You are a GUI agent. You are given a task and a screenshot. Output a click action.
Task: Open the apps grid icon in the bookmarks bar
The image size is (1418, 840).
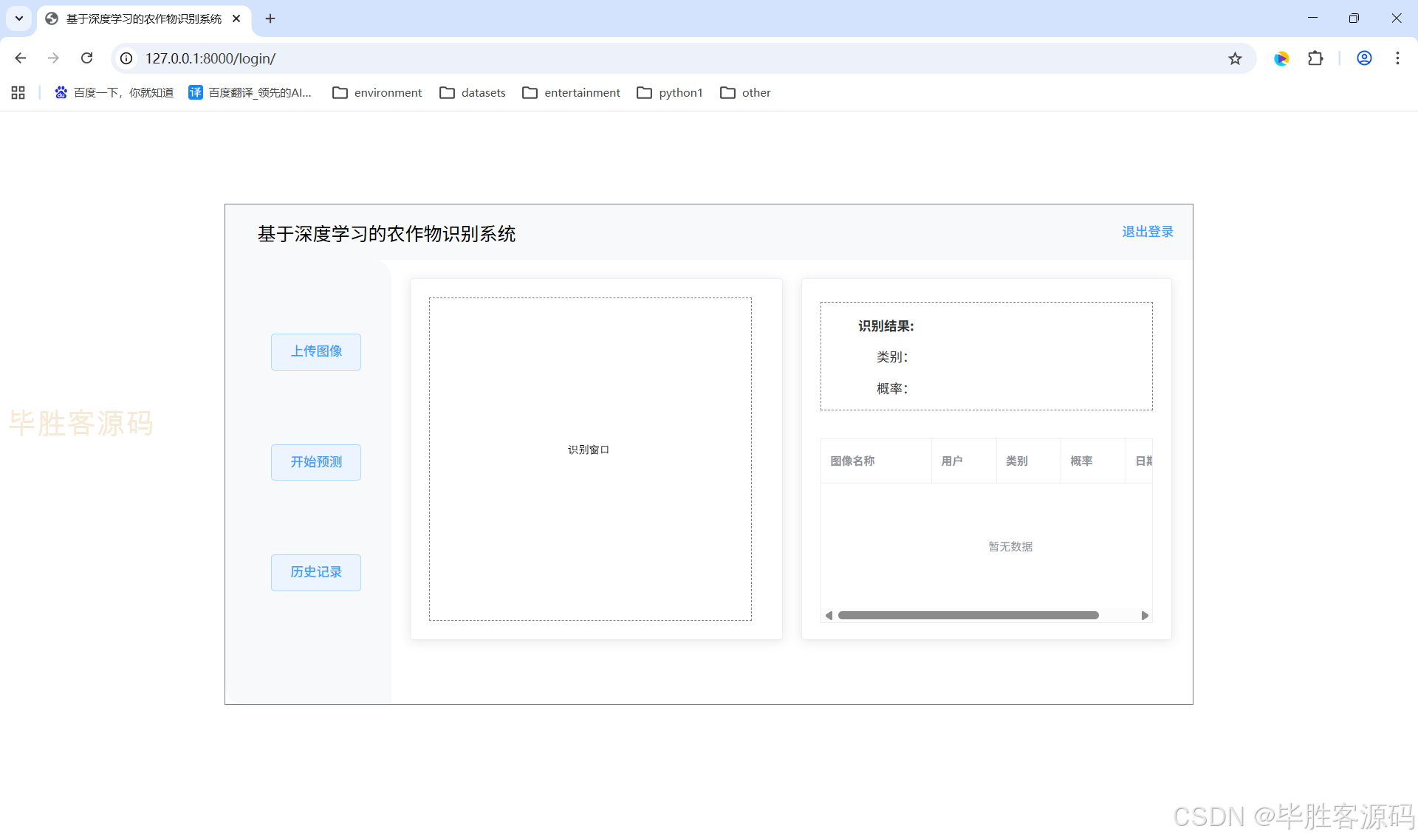pos(18,92)
